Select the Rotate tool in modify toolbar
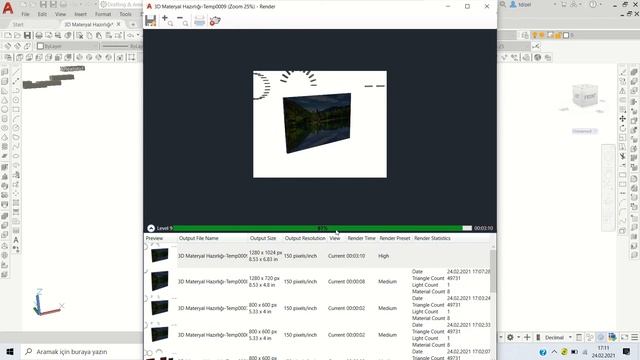 tap(622, 128)
